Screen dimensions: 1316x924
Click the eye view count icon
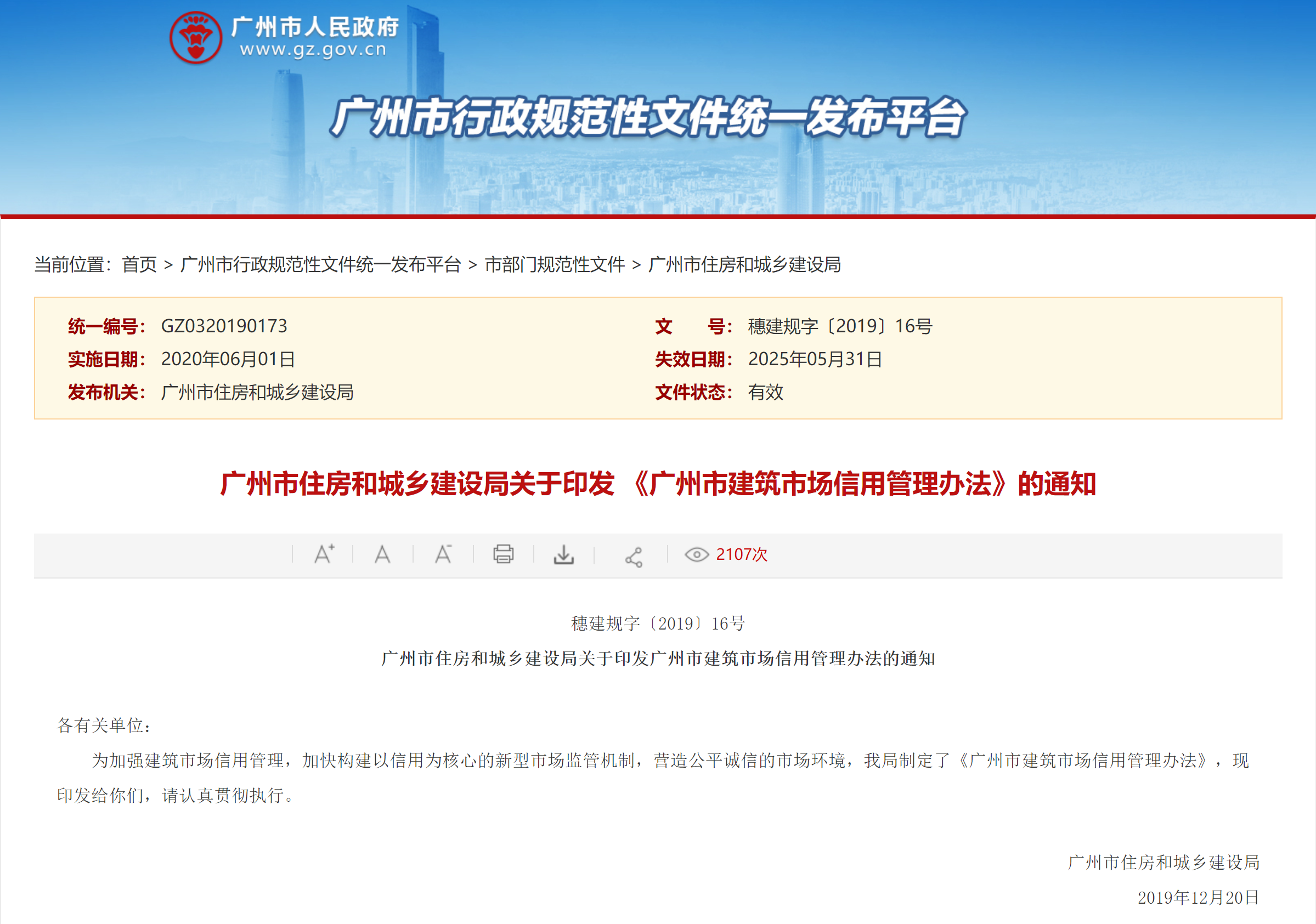click(x=697, y=554)
